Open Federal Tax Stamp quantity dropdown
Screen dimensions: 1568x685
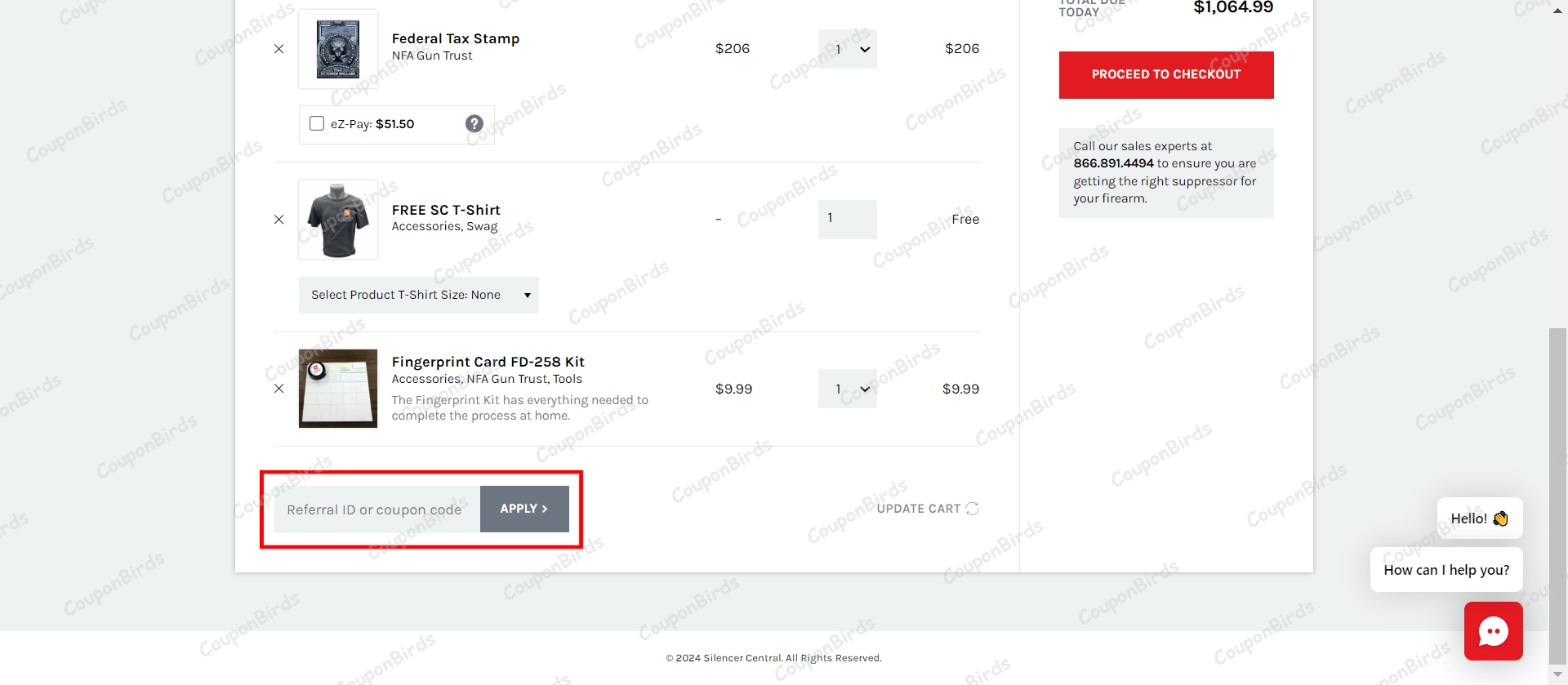pos(848,49)
